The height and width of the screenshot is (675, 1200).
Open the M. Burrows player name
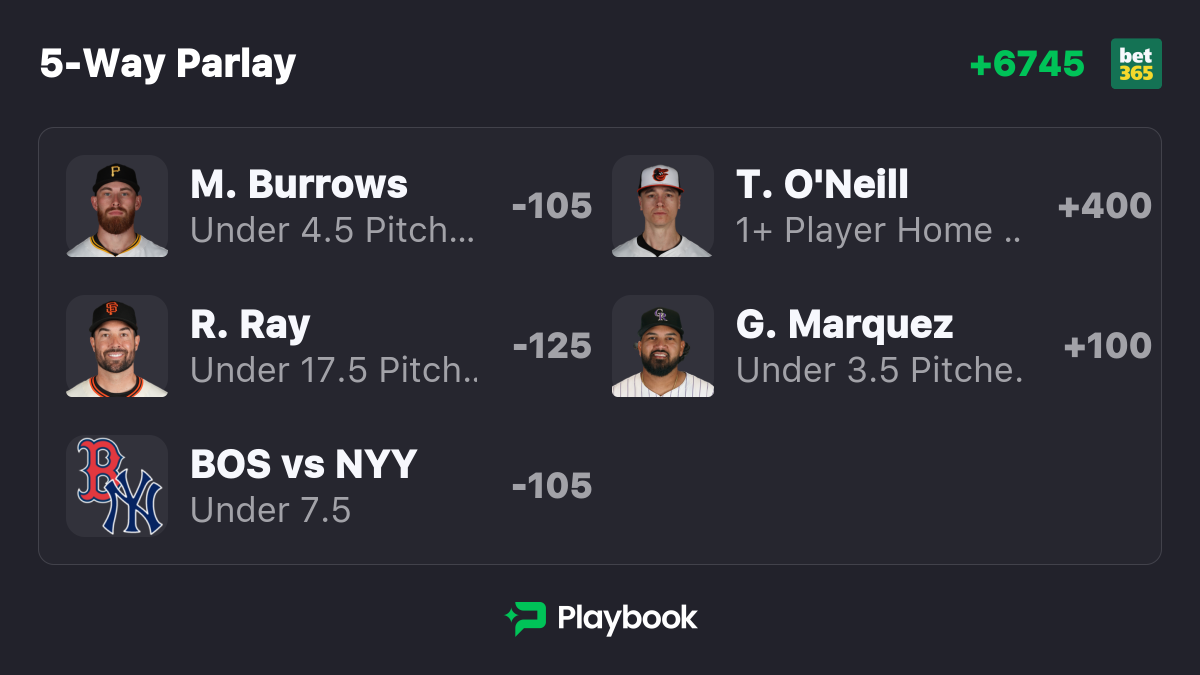tap(299, 184)
